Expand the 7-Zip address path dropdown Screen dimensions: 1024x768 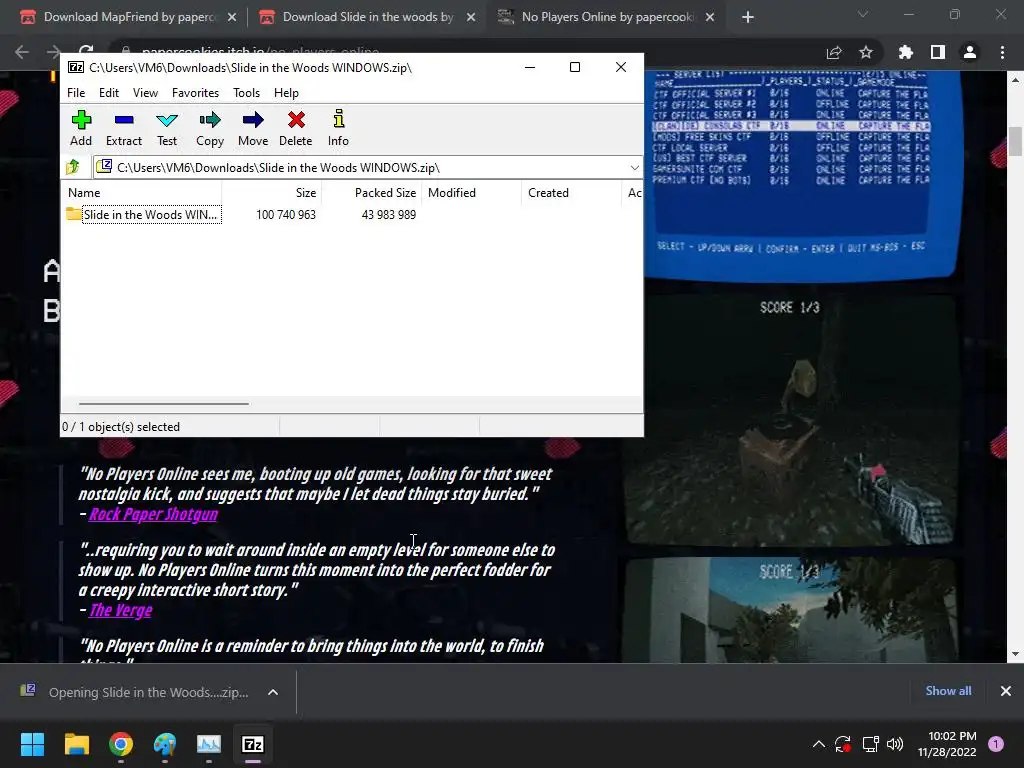point(634,168)
